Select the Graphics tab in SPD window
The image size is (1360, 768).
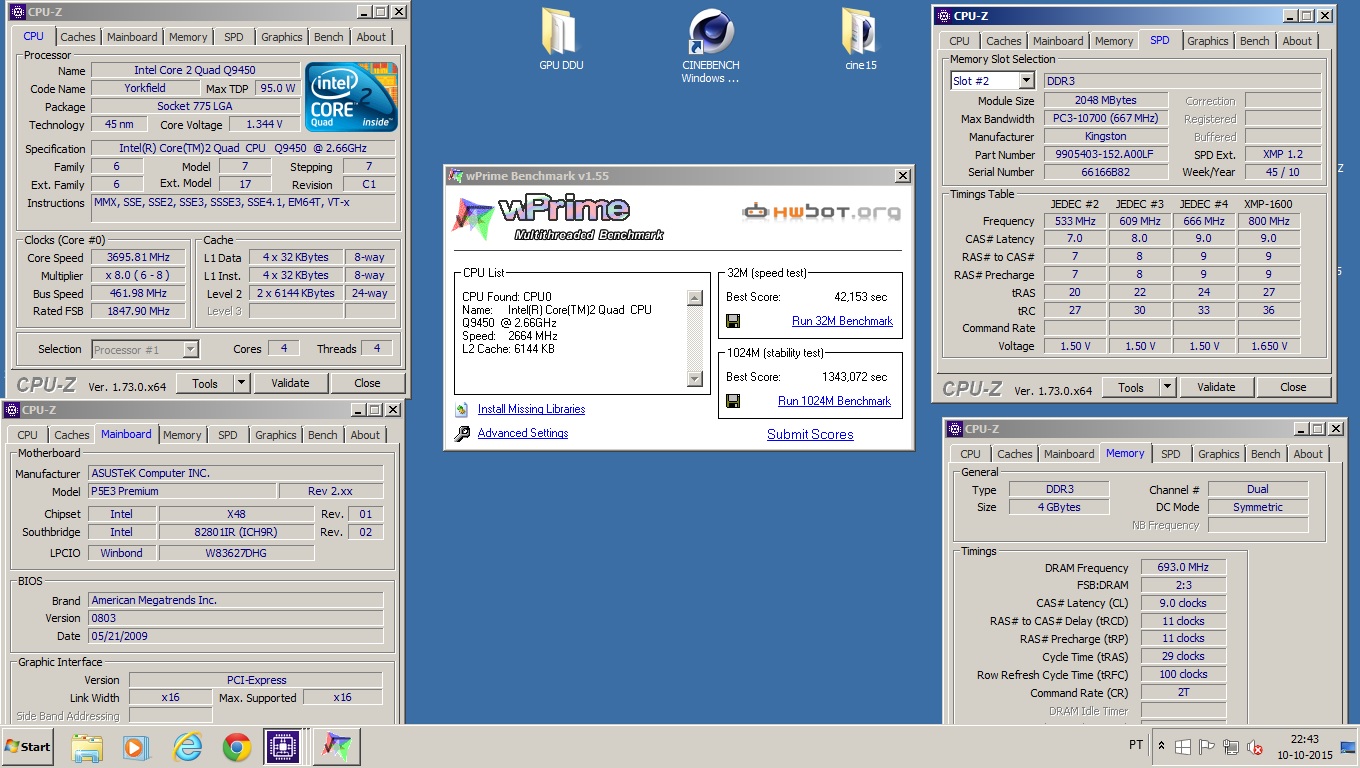[x=1208, y=41]
